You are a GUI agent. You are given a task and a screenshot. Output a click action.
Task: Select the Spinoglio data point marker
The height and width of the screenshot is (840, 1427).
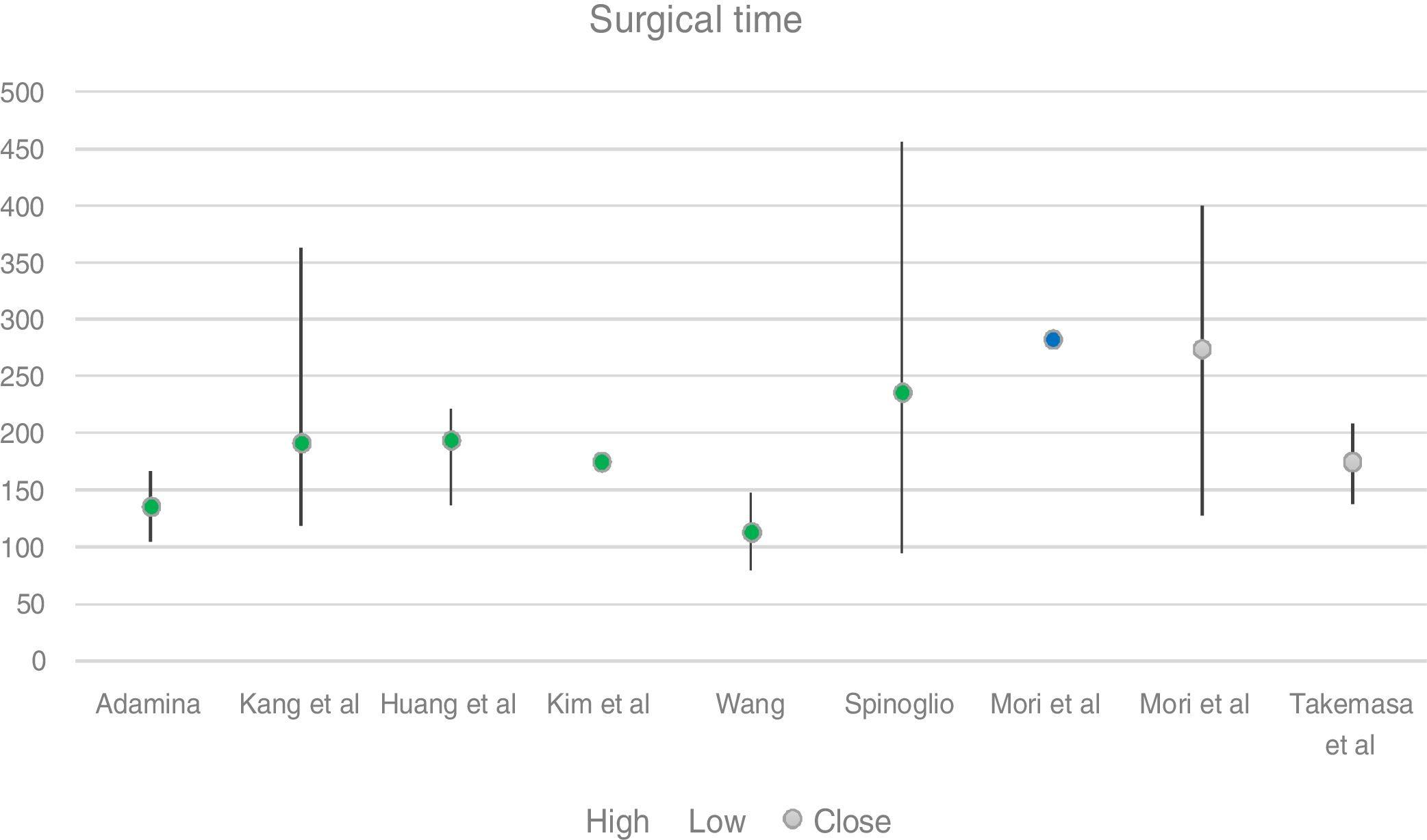click(902, 392)
